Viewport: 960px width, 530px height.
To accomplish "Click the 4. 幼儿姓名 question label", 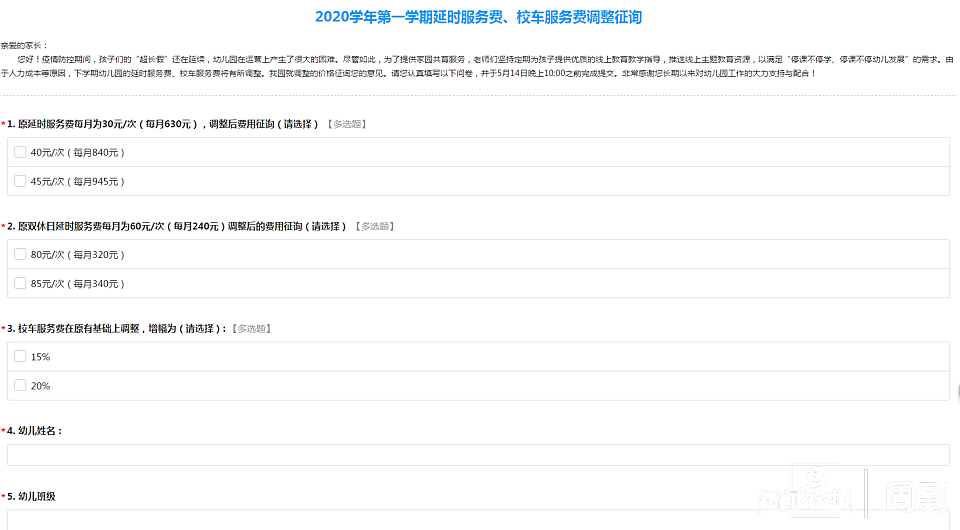I will click(36, 431).
